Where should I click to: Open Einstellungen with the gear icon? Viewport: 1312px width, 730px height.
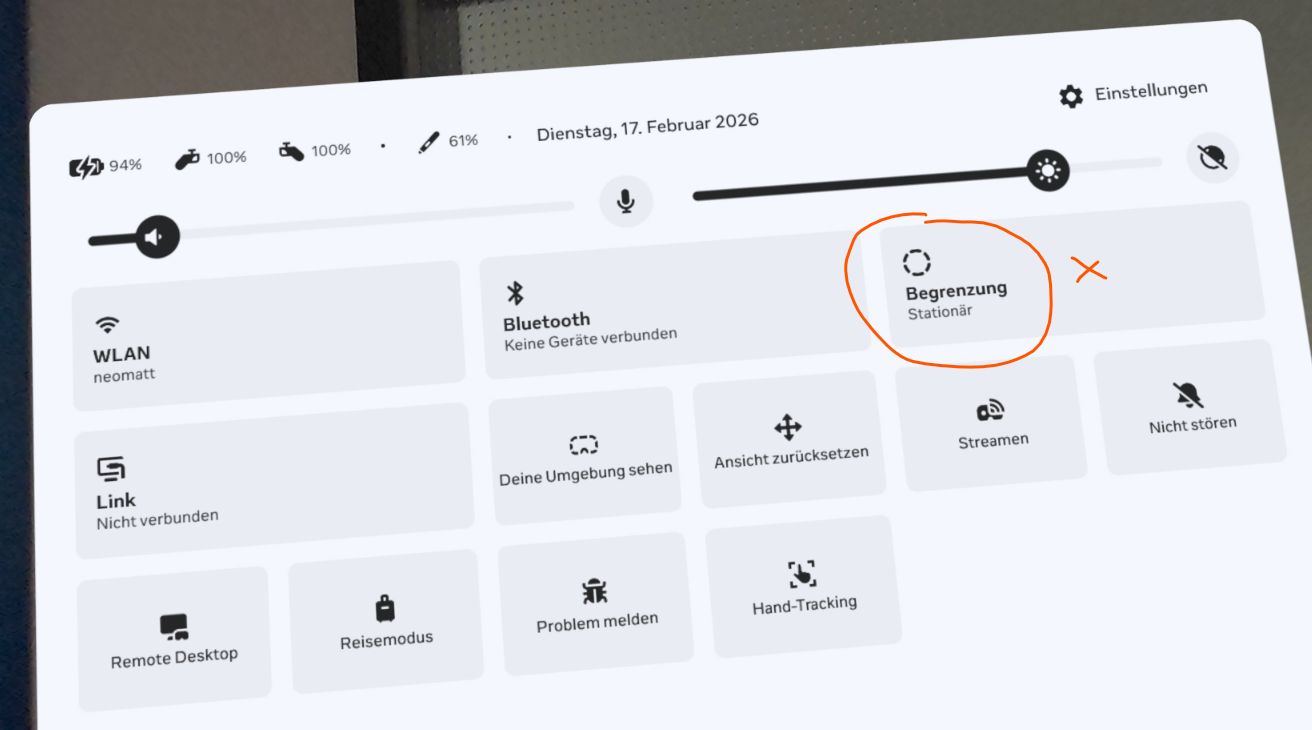pyautogui.click(x=1071, y=96)
